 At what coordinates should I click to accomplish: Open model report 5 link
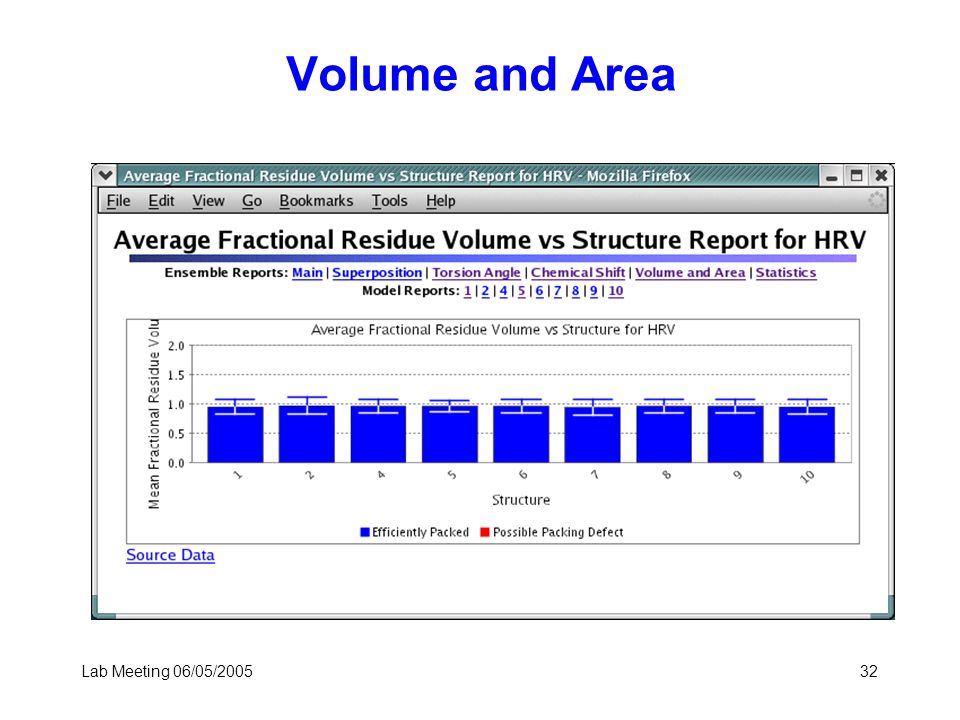click(x=522, y=291)
